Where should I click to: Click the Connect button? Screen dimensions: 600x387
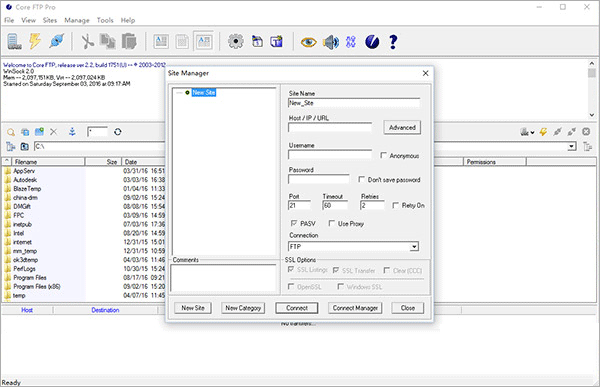coord(297,308)
